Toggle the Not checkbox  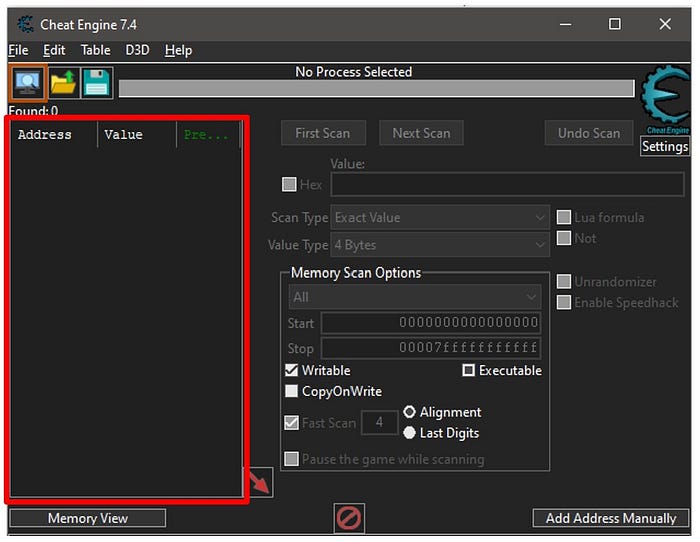(563, 238)
